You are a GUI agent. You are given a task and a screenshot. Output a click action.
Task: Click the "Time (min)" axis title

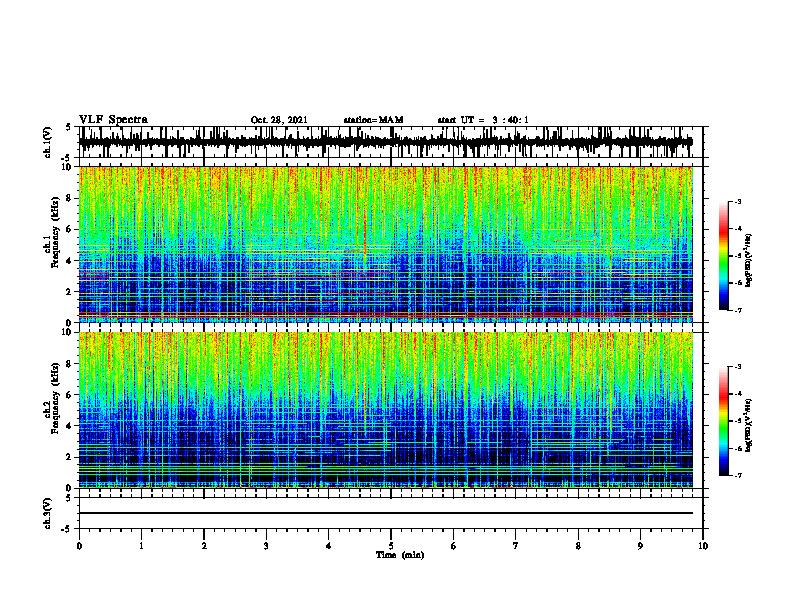click(x=400, y=555)
